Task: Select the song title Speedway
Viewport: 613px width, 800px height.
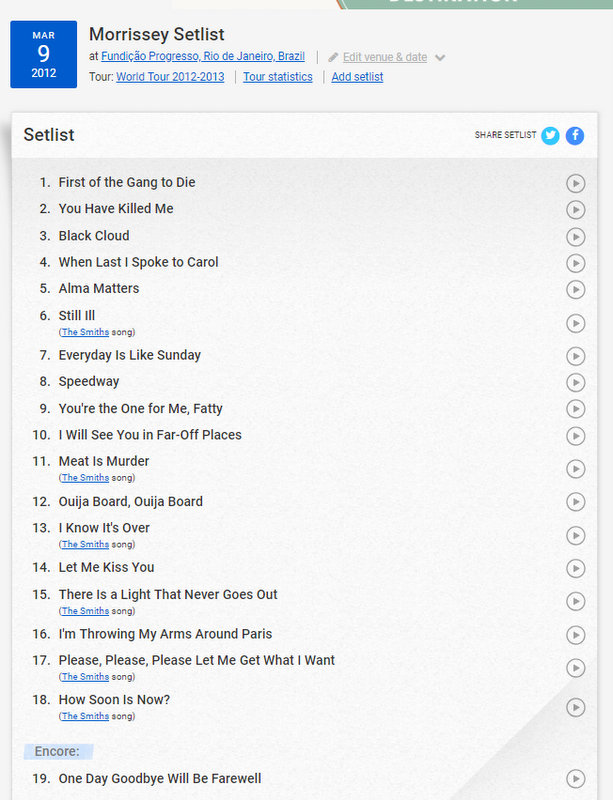Action: [x=89, y=382]
